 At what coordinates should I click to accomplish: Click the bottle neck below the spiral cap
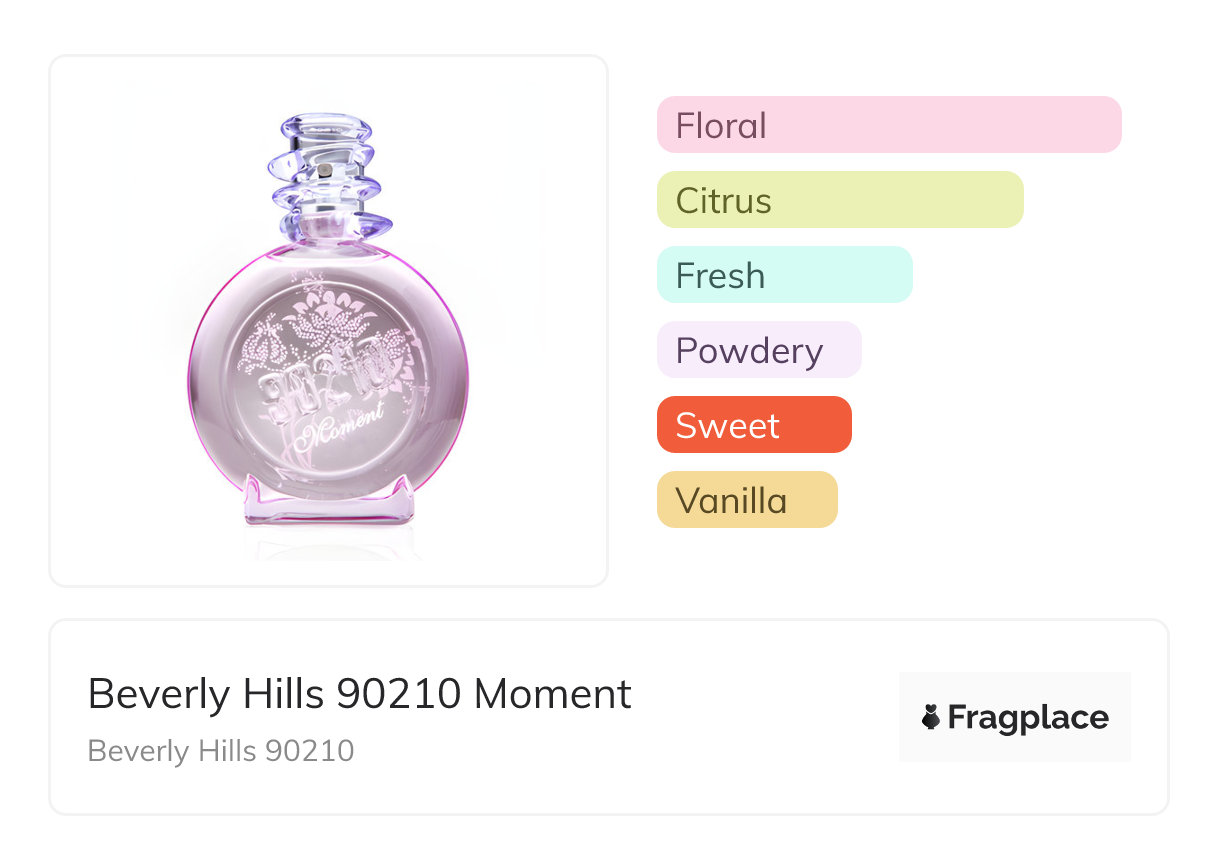[328, 232]
